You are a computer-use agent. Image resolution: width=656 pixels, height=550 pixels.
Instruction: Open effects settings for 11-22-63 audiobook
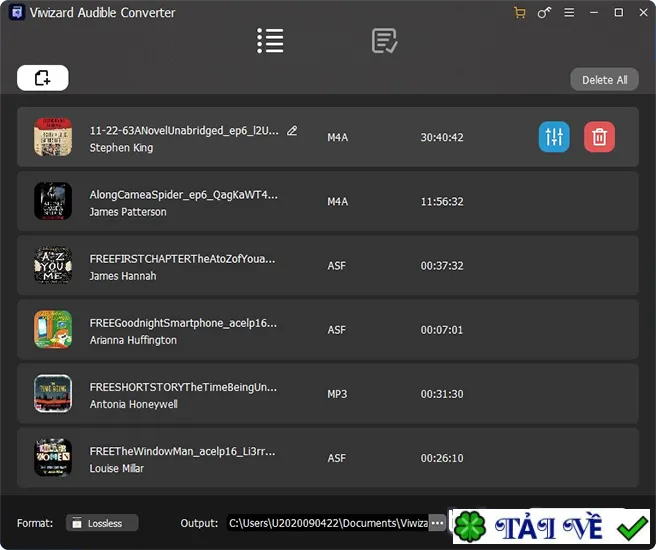pos(554,137)
